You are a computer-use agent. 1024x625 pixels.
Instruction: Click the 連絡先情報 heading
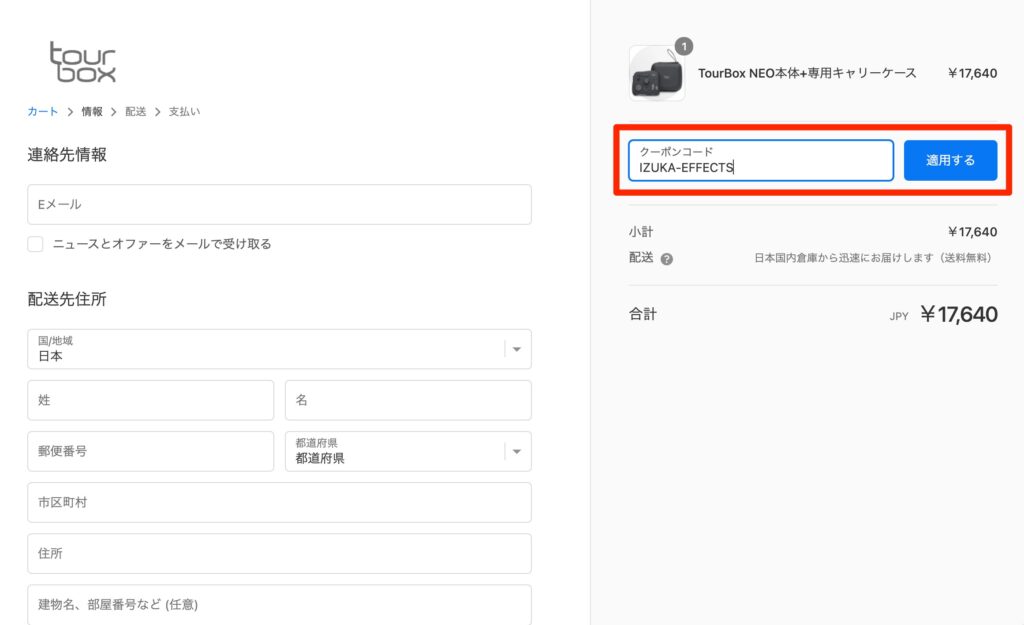coord(67,155)
